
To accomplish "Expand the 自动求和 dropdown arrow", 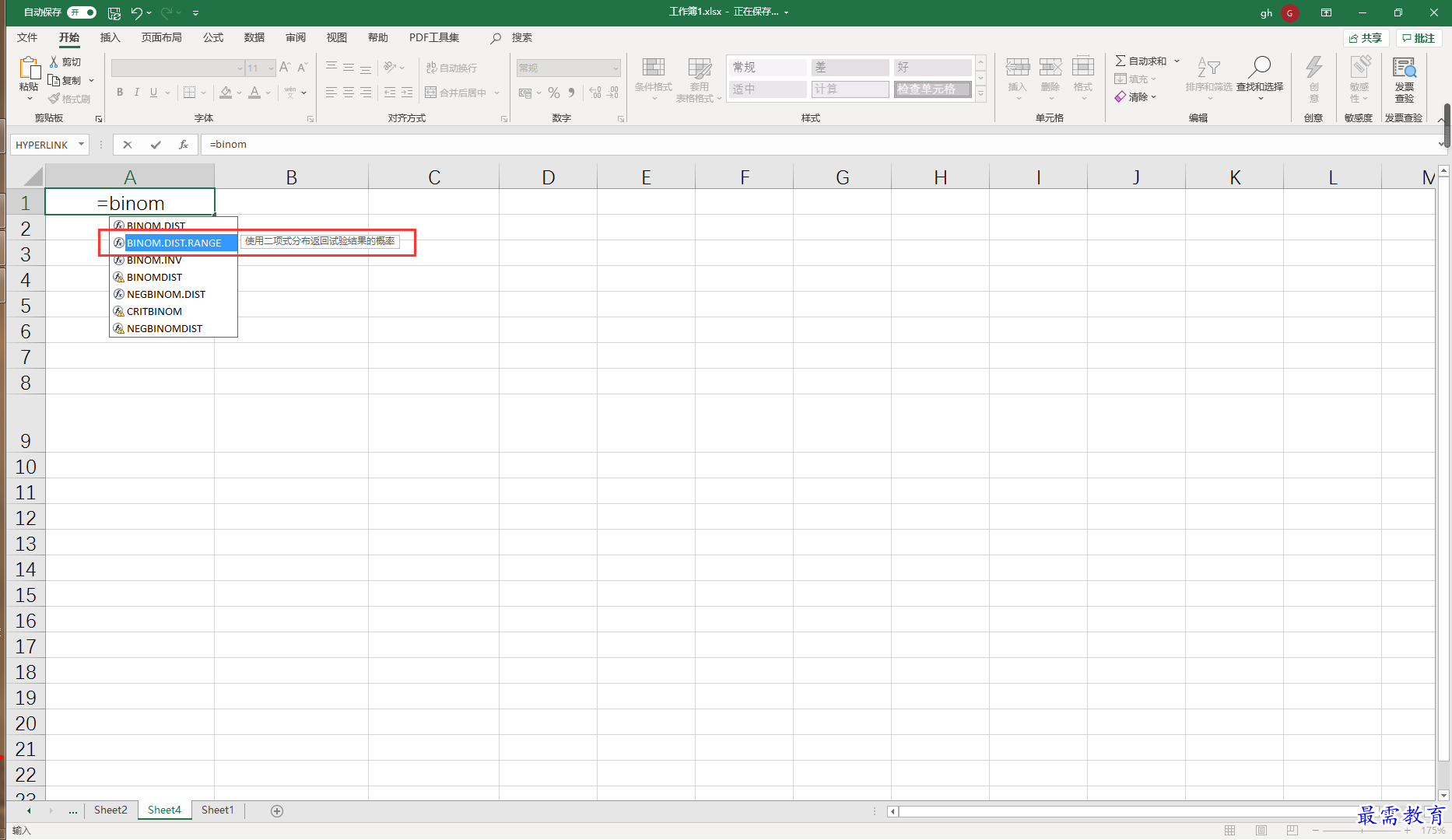I will [1177, 61].
